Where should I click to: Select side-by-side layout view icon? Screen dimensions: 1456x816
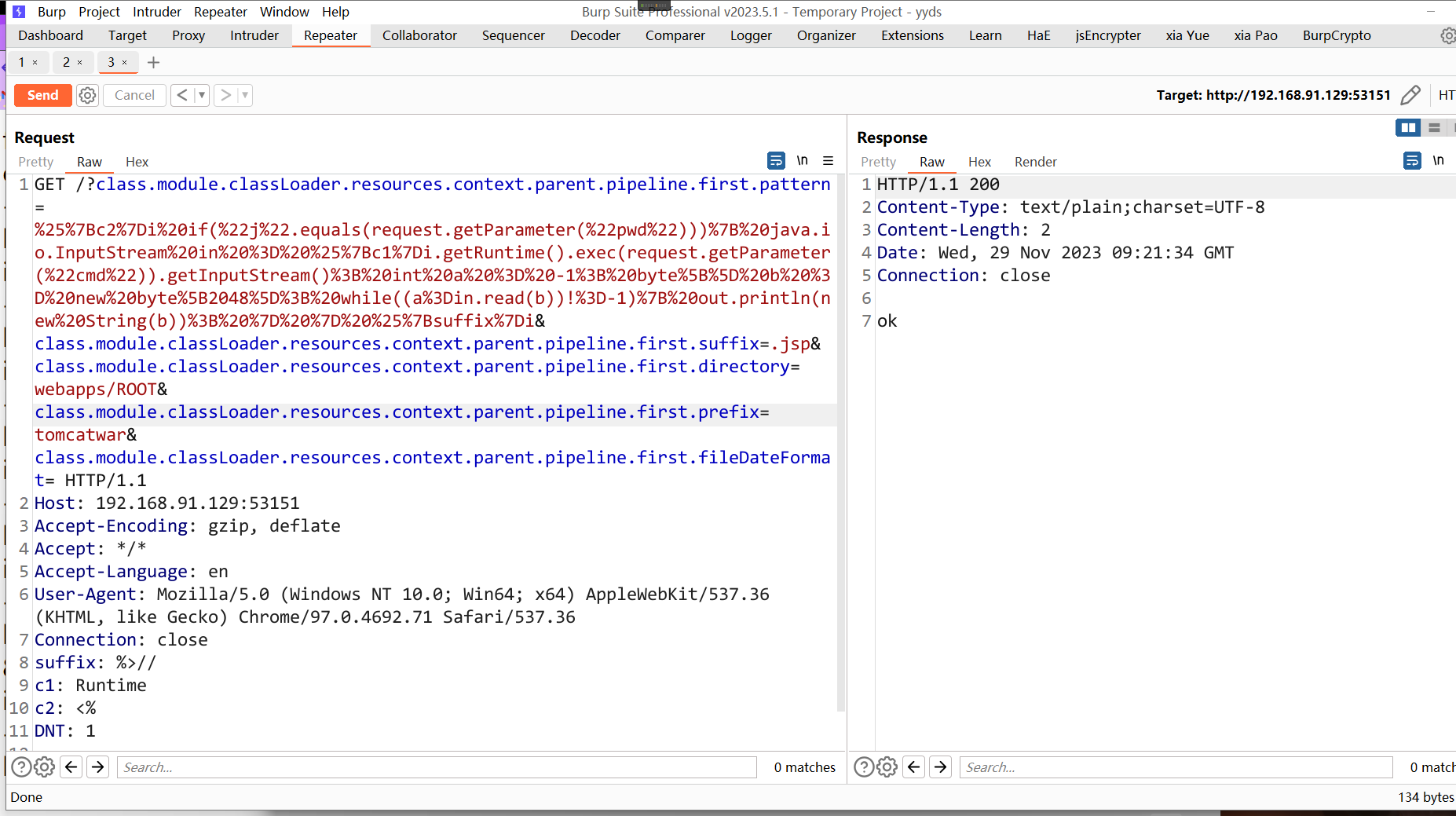coord(1408,127)
